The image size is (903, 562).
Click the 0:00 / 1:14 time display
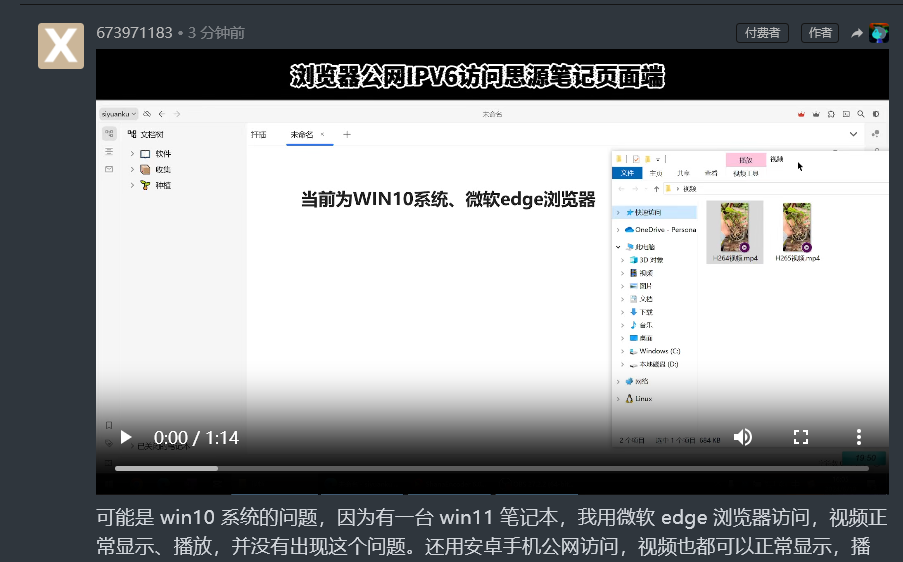(x=196, y=438)
